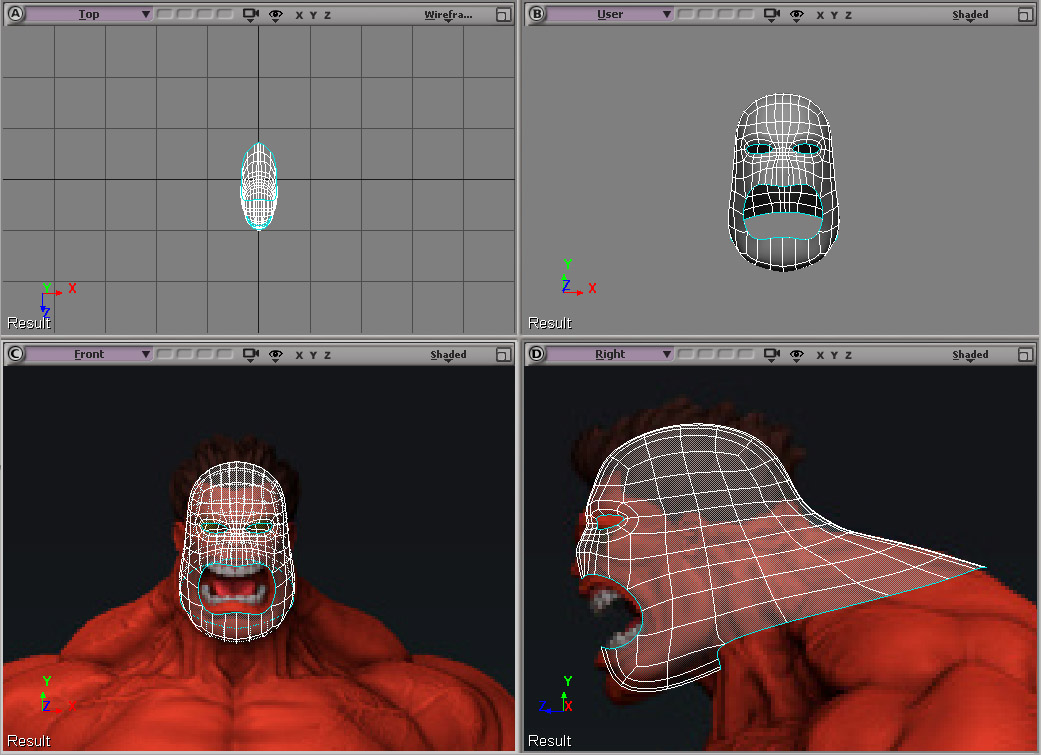The height and width of the screenshot is (755, 1041).
Task: Open the Wireframe display mode menu in Top view
Action: [448, 15]
